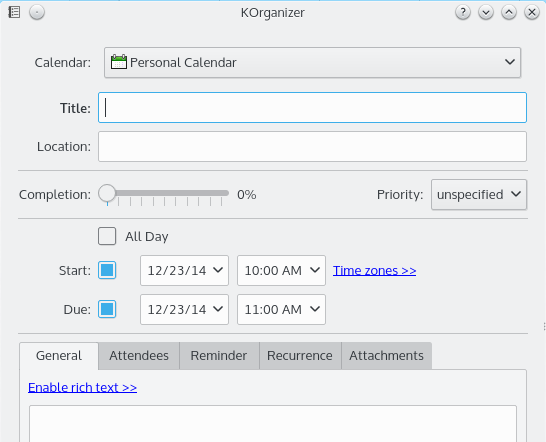This screenshot has width=546, height=442.
Task: Enable the All Day checkbox
Action: tap(107, 236)
